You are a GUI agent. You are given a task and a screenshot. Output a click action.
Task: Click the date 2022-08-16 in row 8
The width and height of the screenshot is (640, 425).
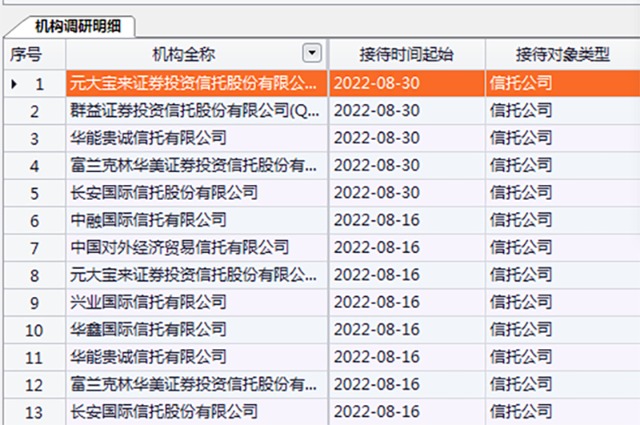377,275
